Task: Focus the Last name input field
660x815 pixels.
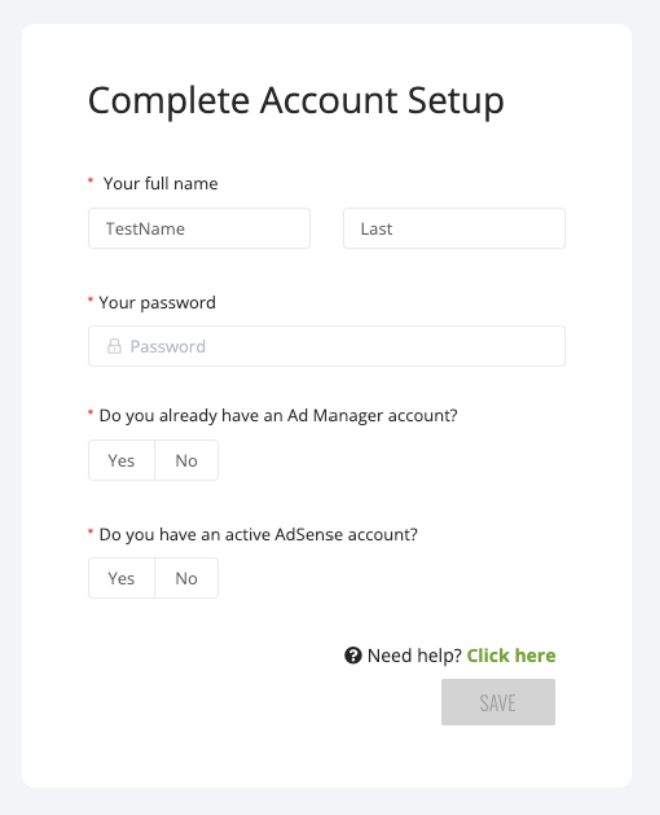Action: coord(454,229)
